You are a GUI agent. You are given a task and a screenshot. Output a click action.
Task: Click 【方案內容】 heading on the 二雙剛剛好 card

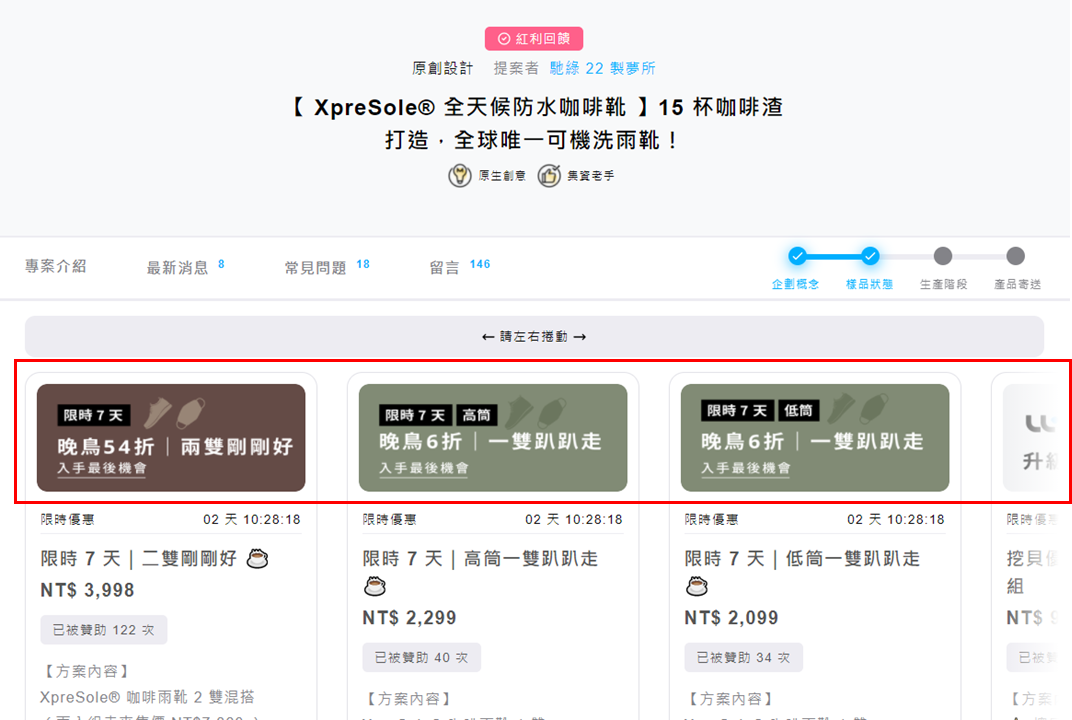click(87, 671)
